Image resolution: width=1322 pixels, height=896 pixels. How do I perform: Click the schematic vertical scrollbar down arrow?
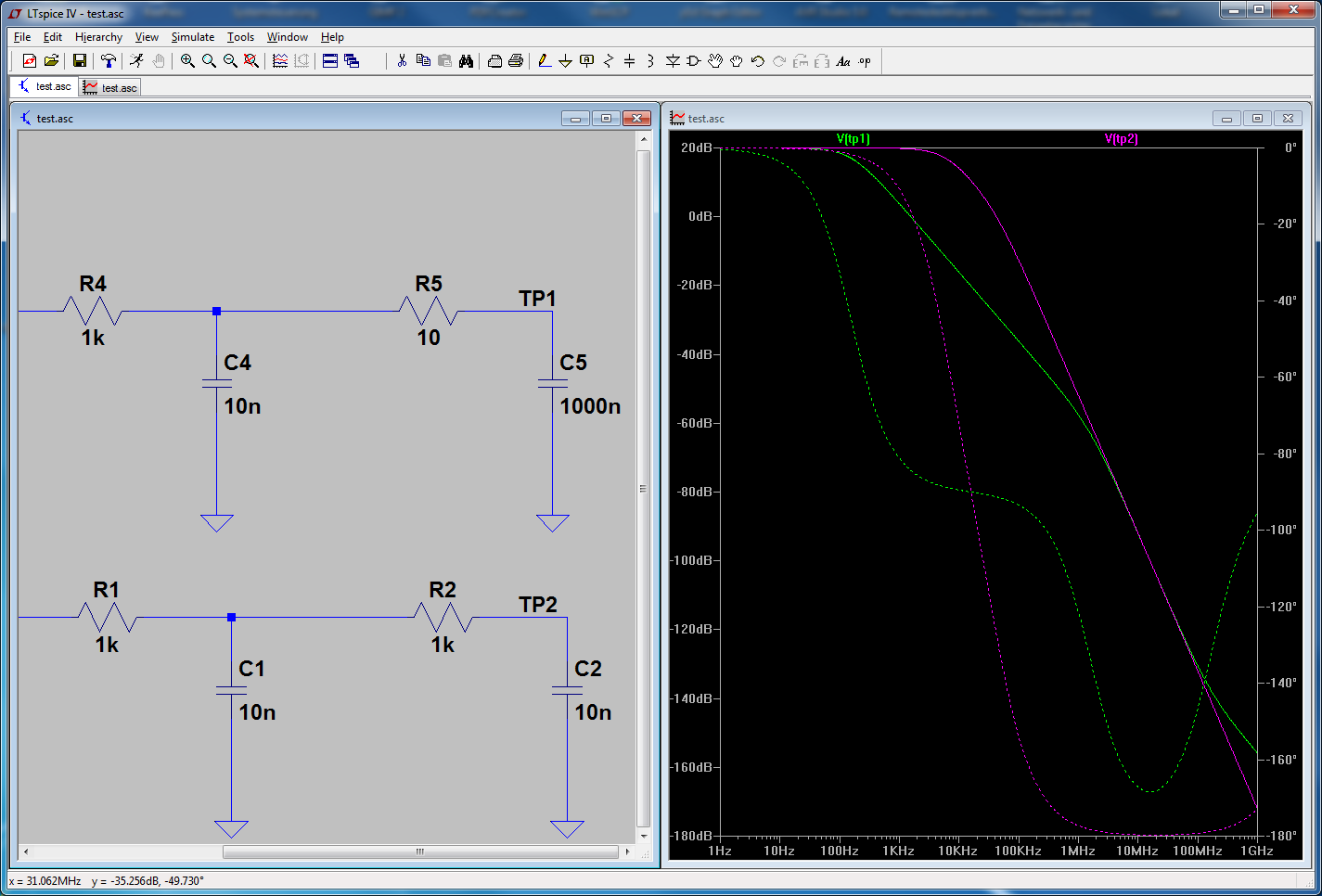coord(644,836)
